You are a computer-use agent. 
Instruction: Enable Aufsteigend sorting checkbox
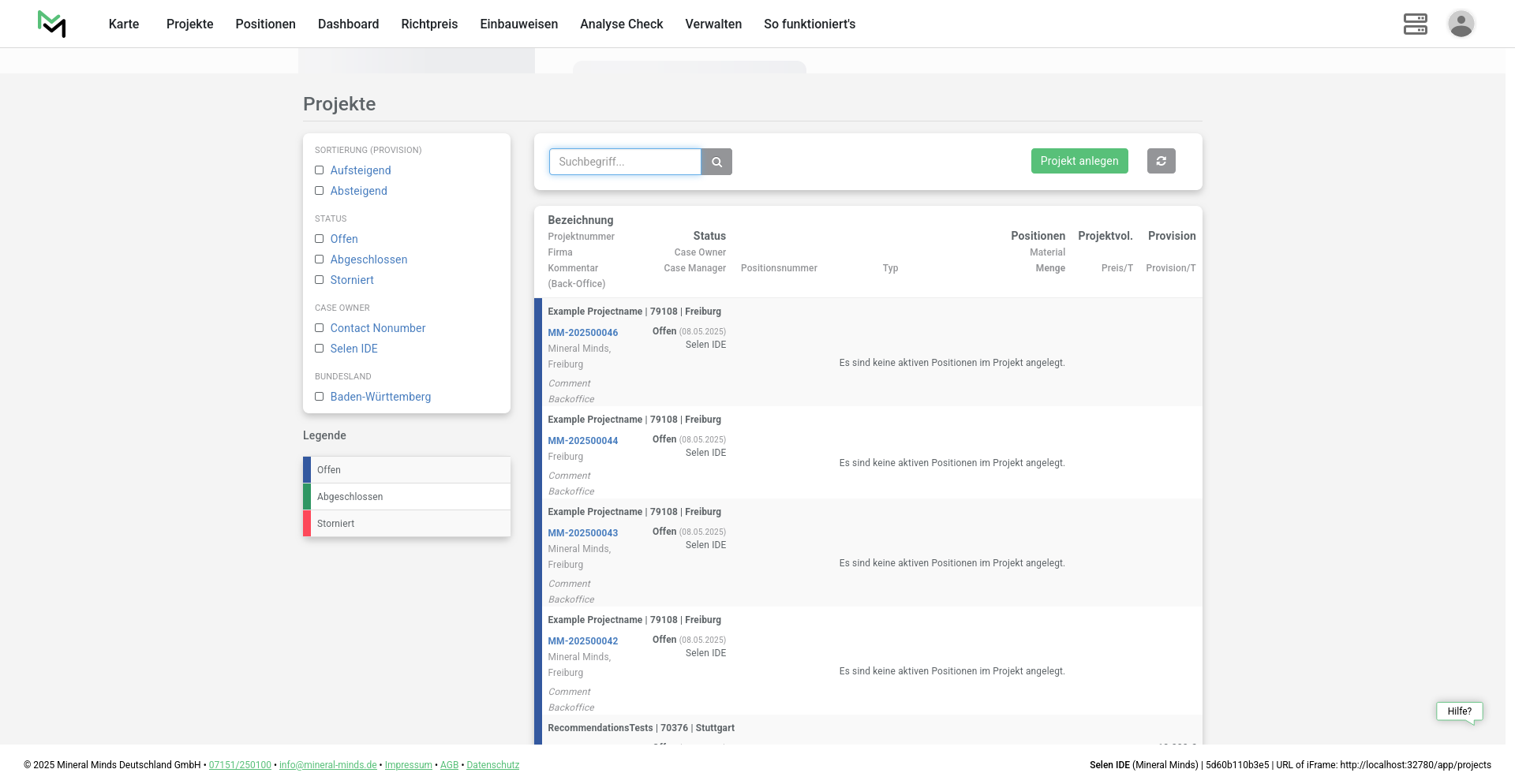click(x=320, y=170)
